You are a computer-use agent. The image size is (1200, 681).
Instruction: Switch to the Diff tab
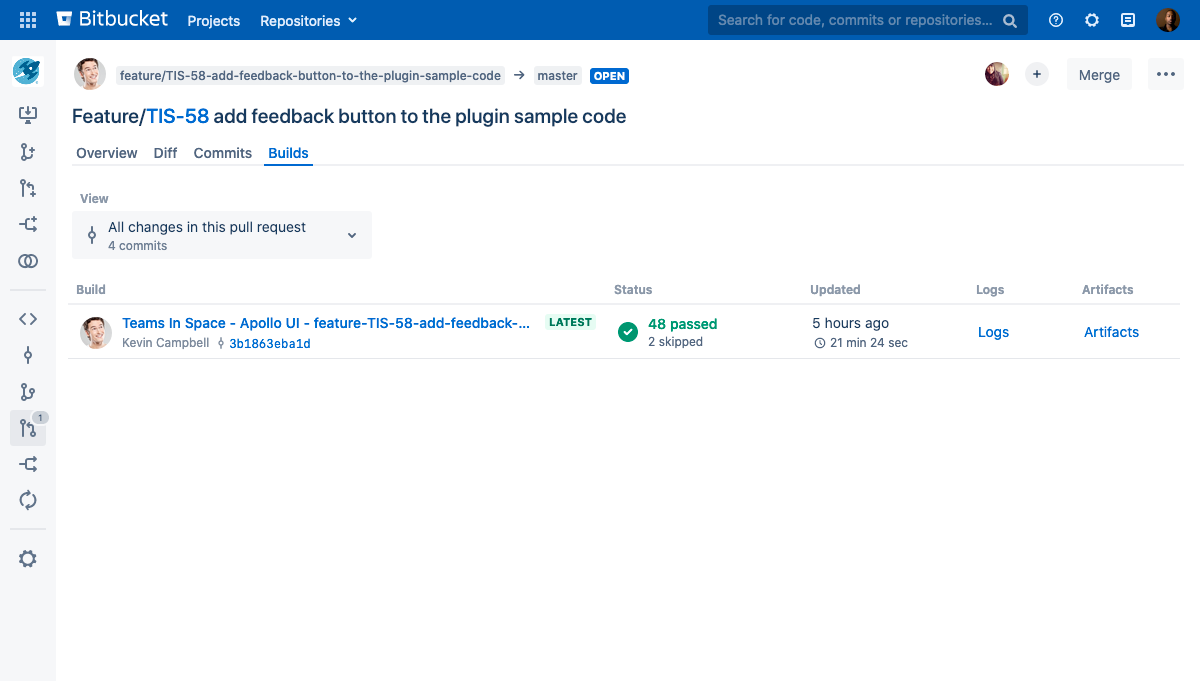coord(166,153)
